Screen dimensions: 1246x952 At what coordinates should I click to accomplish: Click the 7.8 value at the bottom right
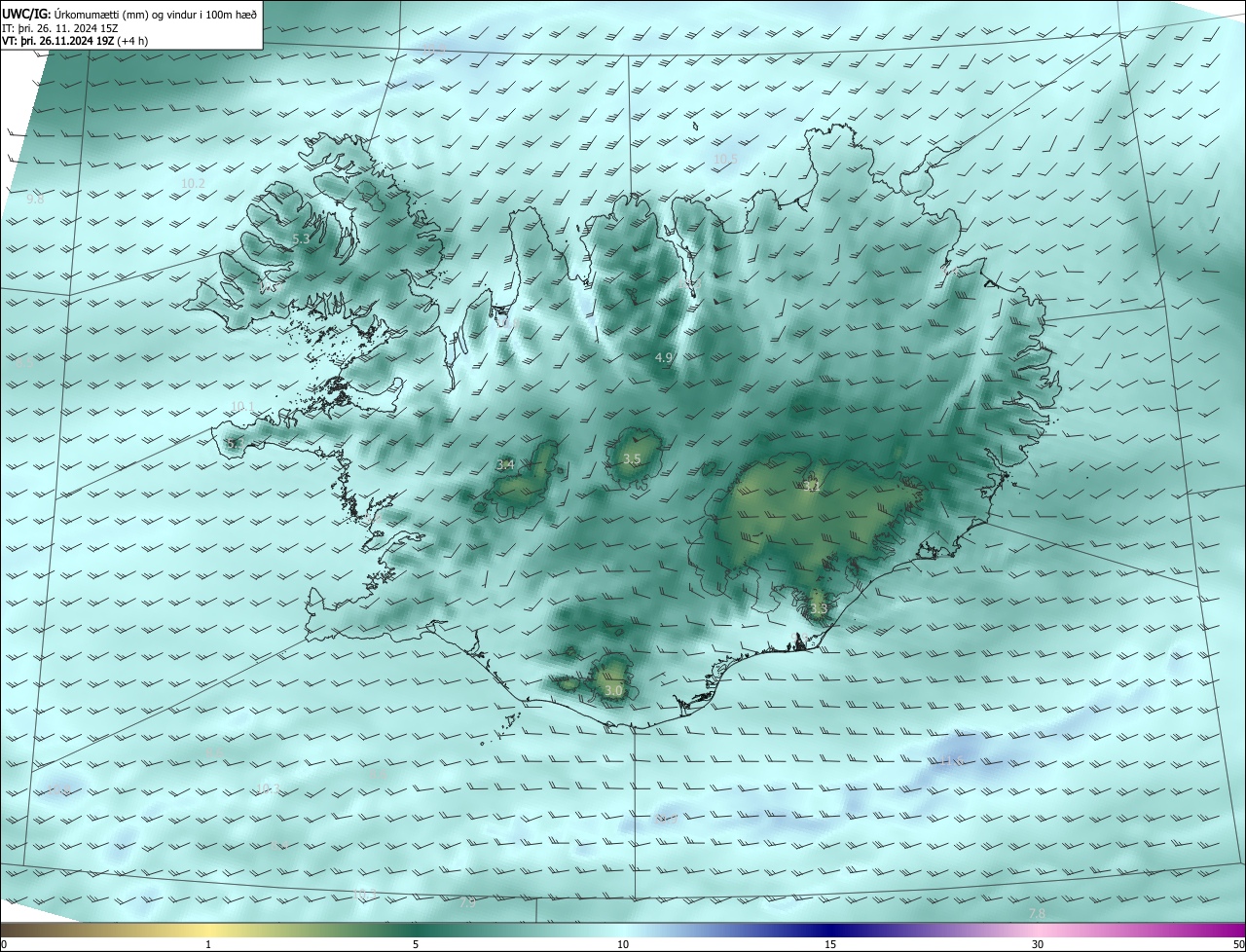tap(1037, 913)
